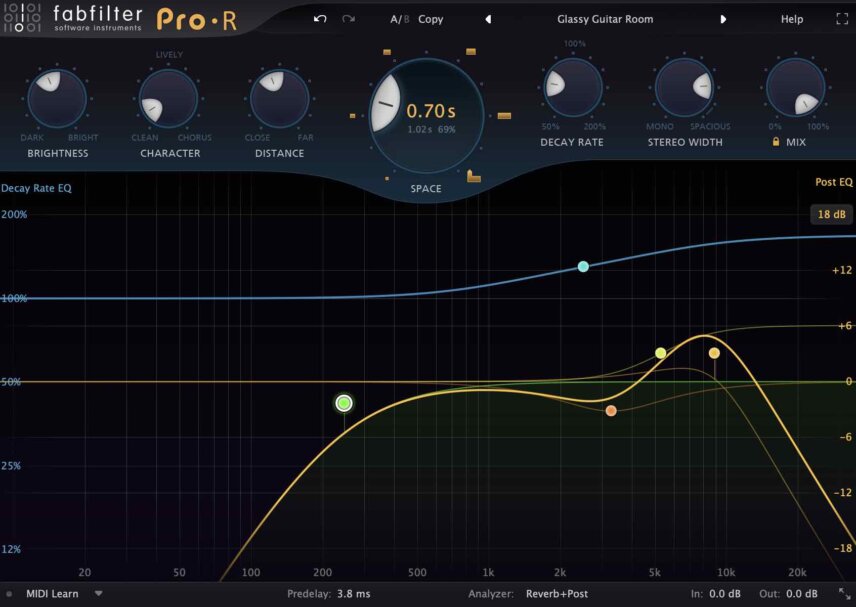This screenshot has width=856, height=607.
Task: Click the MIDI Learn button
Action: pyautogui.click(x=52, y=593)
